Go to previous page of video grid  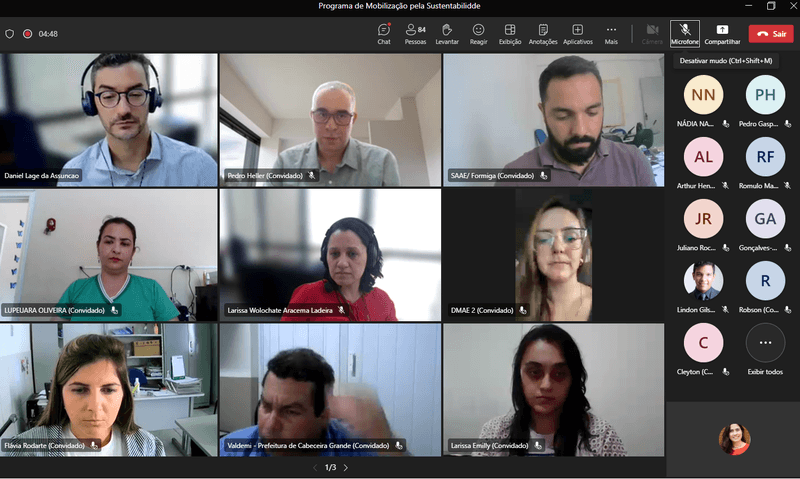coord(315,467)
